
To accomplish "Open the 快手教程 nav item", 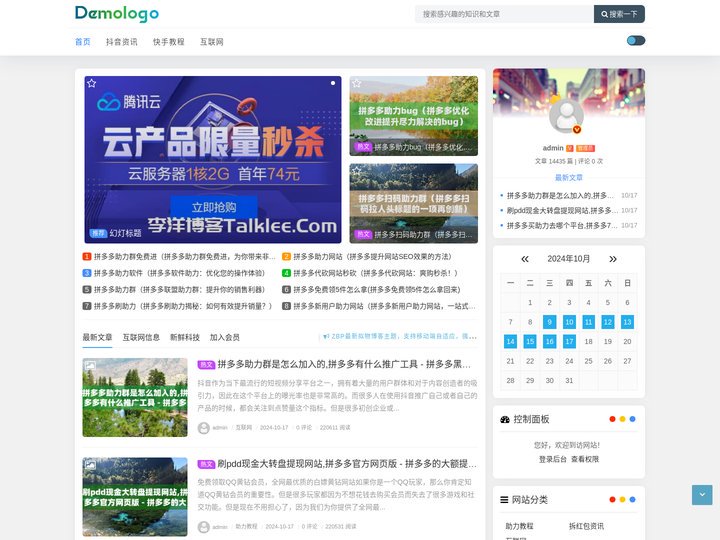I will (169, 42).
